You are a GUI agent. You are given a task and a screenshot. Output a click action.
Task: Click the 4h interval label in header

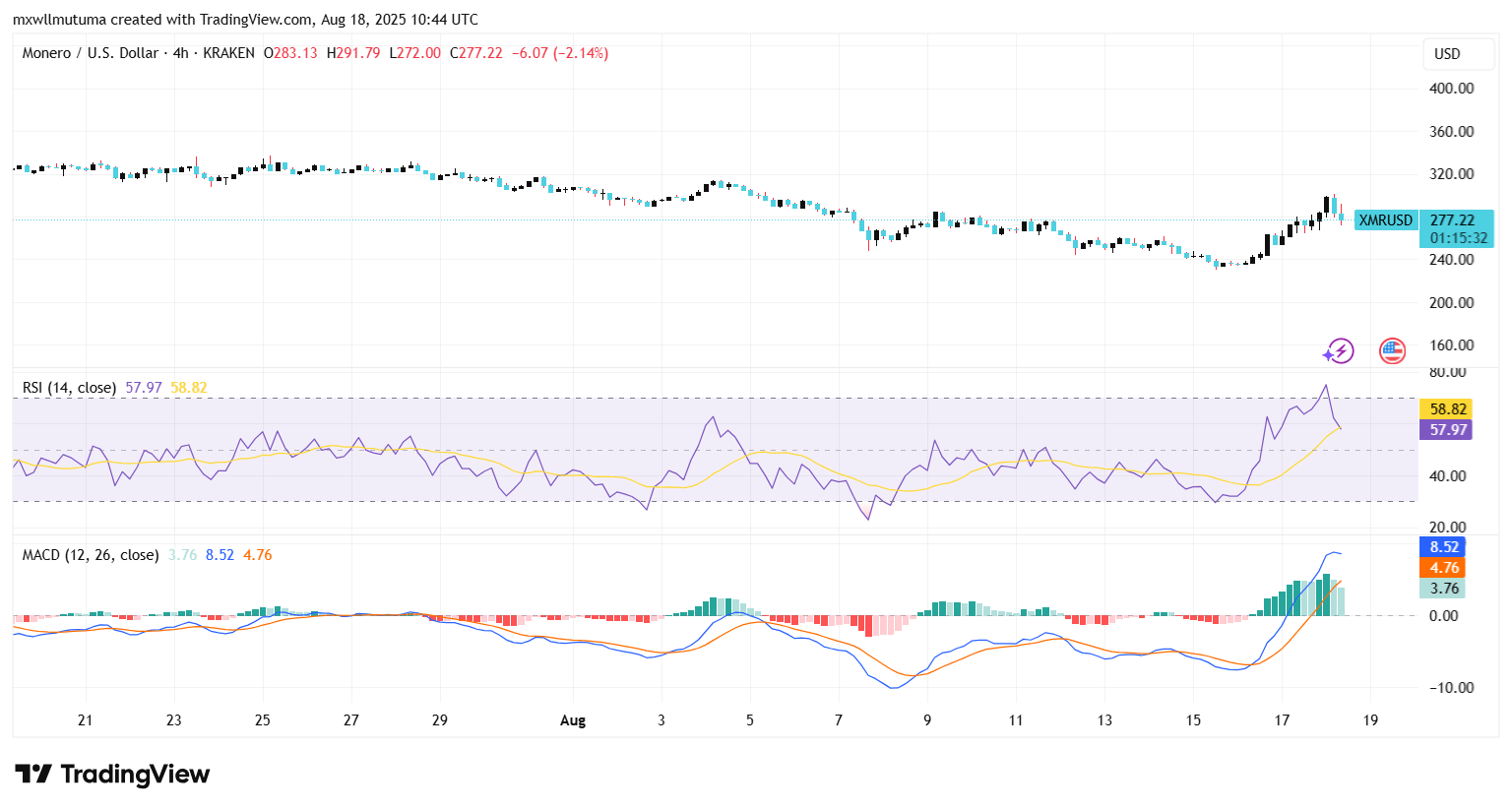tap(180, 53)
